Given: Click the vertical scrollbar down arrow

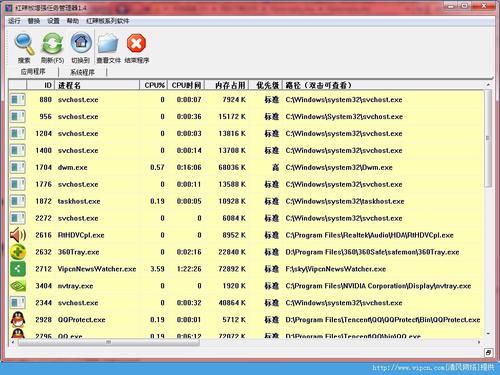Looking at the screenshot, I should [488, 334].
